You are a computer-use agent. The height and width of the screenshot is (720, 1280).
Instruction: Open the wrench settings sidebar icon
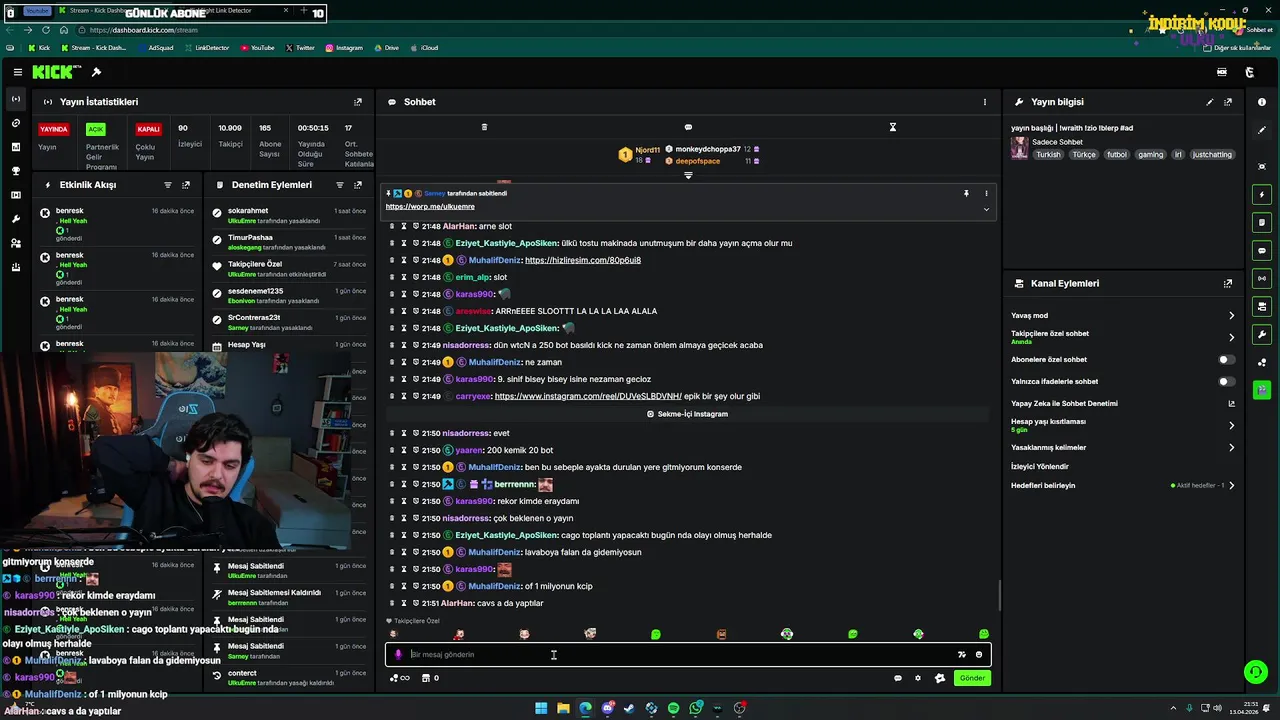click(x=15, y=219)
